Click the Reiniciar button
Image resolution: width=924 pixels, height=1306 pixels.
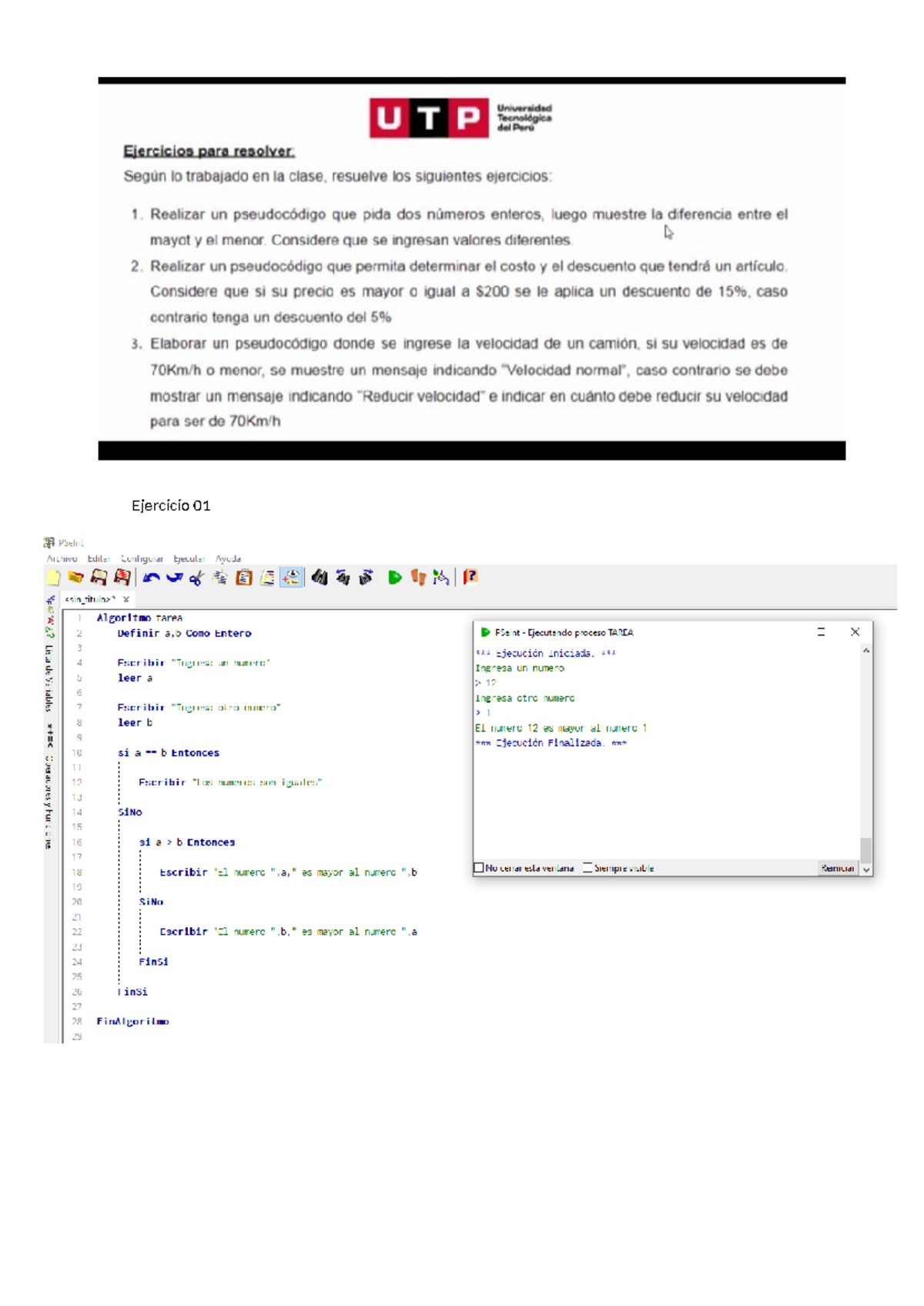tap(837, 868)
